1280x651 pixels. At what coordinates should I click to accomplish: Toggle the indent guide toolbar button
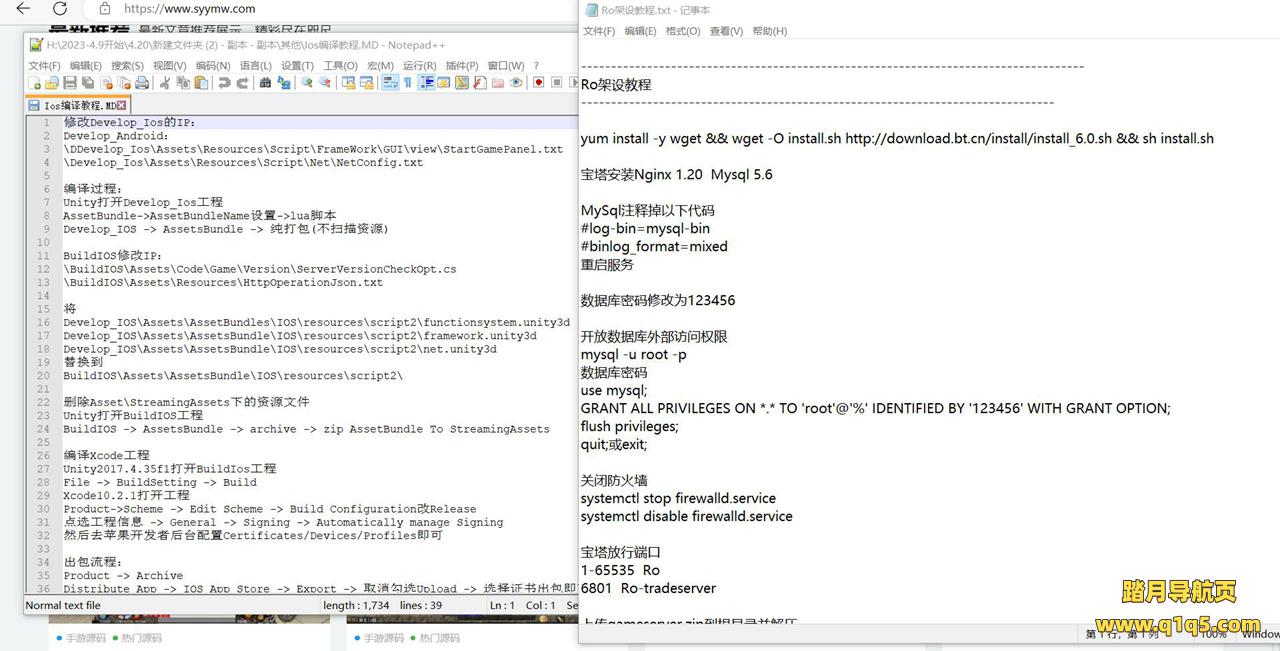[426, 83]
